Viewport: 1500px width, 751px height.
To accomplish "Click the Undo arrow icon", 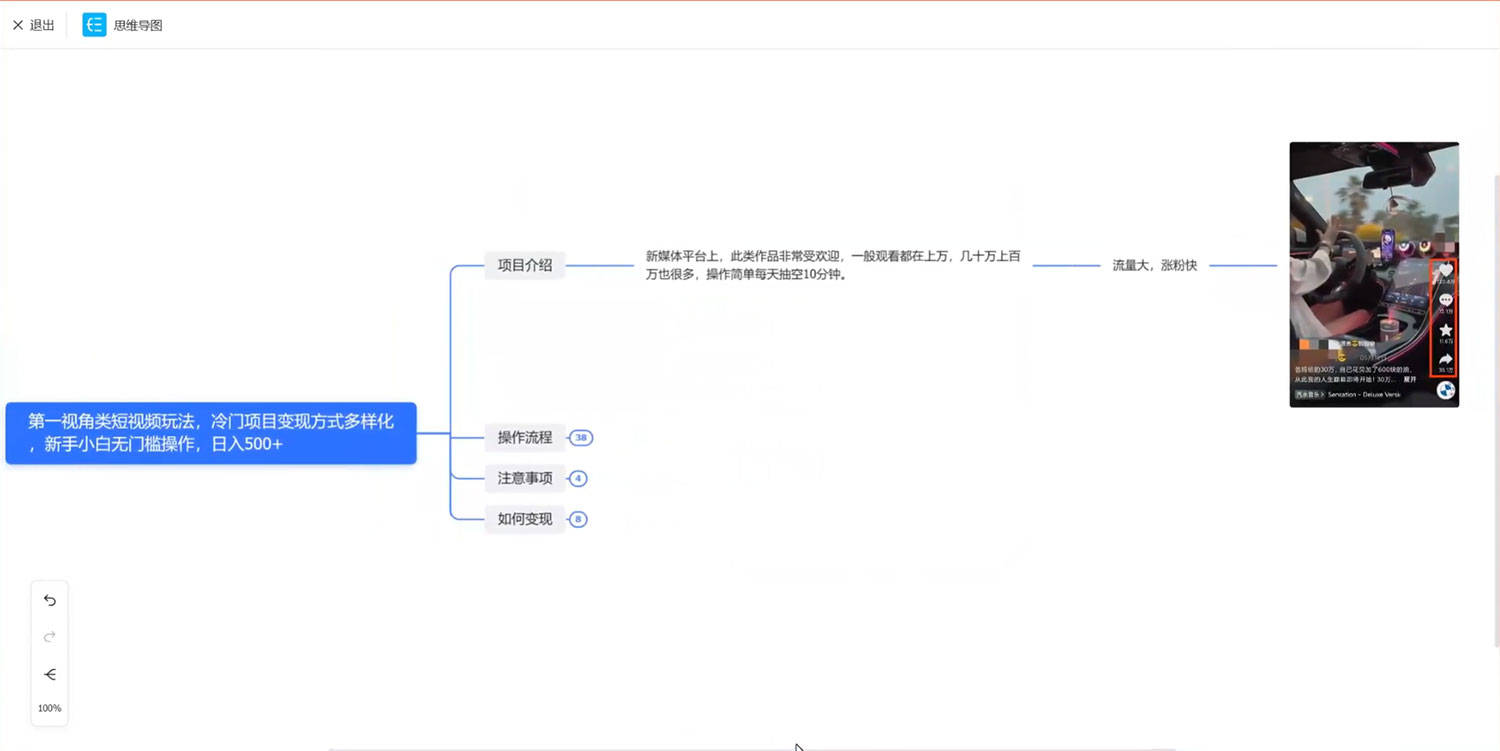I will pos(49,600).
